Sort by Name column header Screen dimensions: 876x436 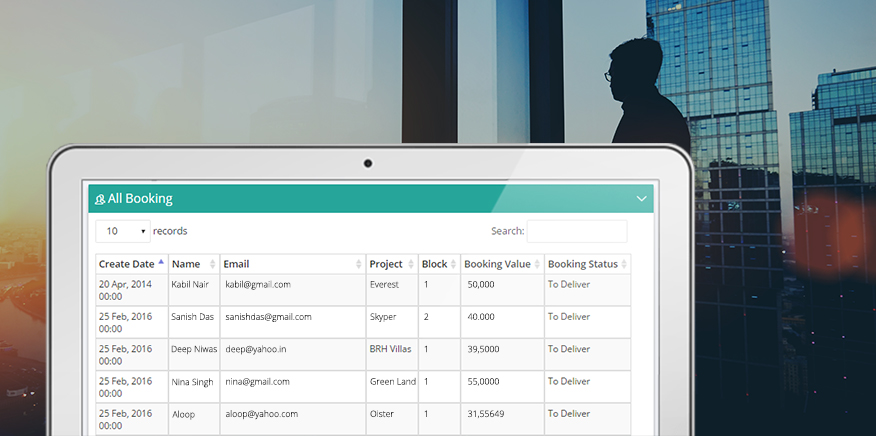coord(194,264)
